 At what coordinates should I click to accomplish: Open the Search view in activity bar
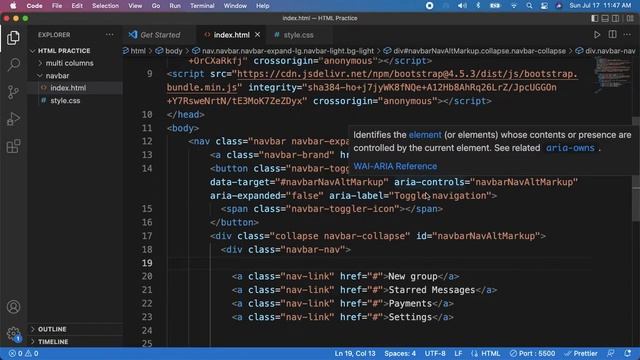pyautogui.click(x=13, y=64)
